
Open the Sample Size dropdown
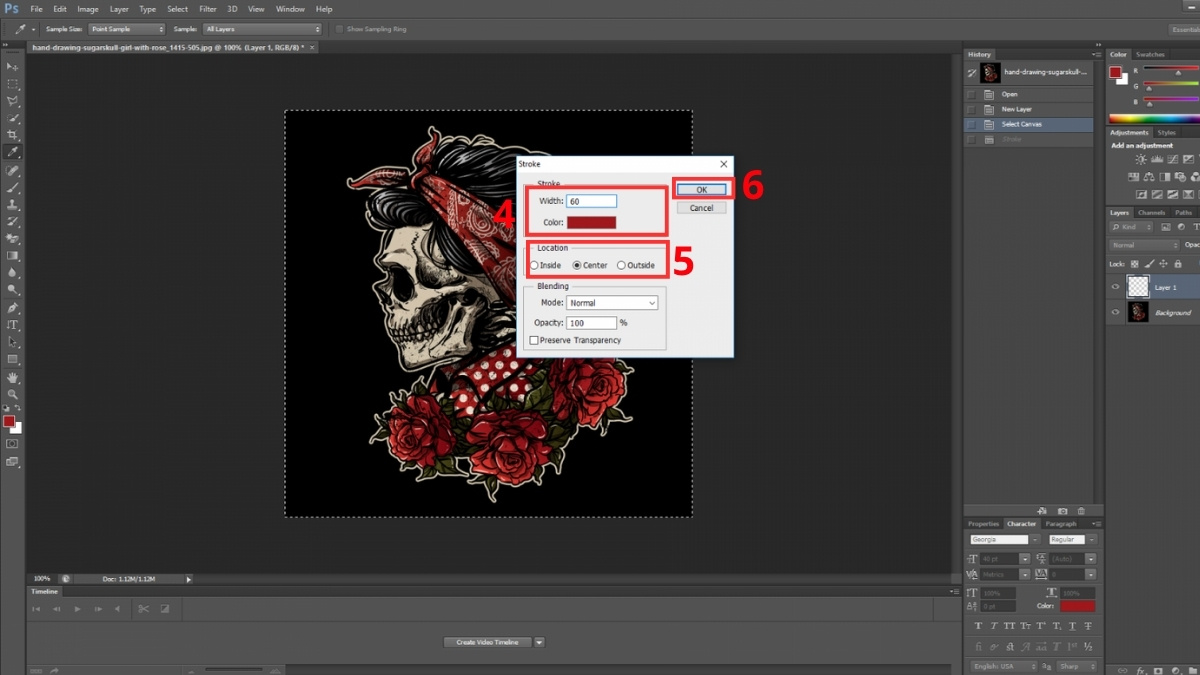pos(126,29)
